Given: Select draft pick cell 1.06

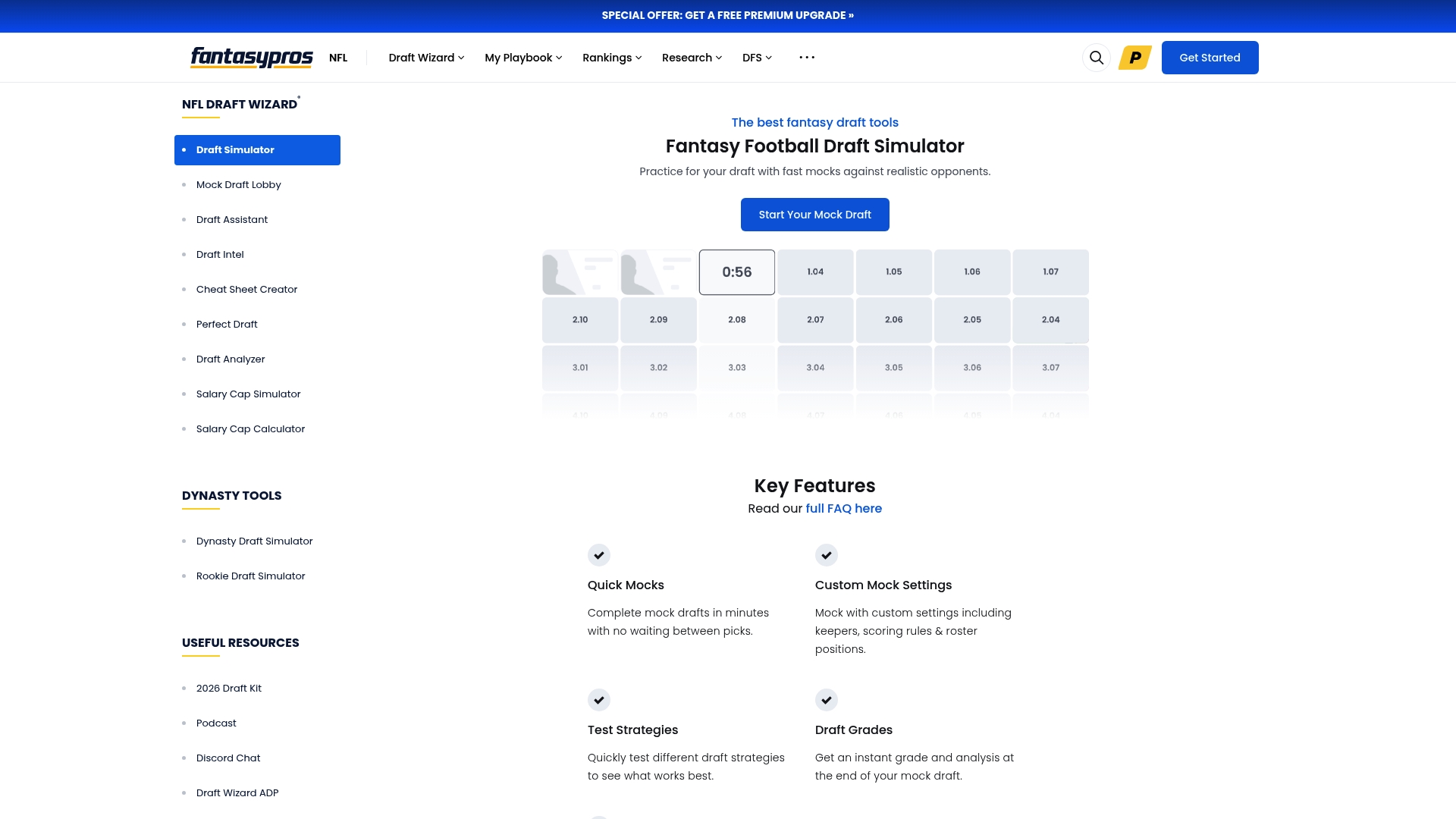Looking at the screenshot, I should pos(972,272).
